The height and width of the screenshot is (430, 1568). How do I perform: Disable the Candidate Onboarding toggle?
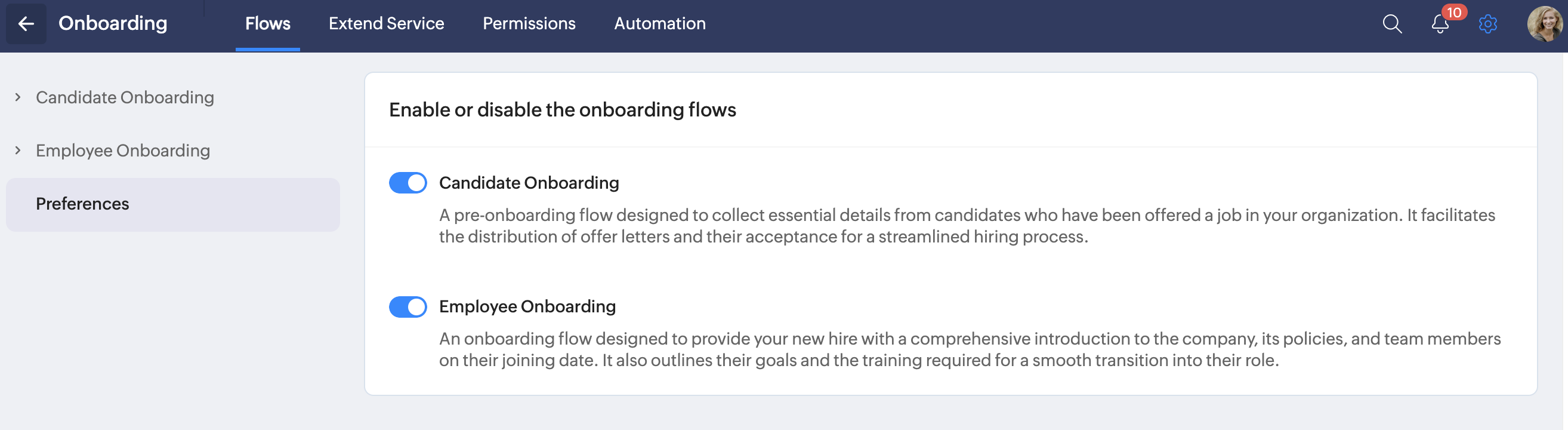[x=408, y=183]
